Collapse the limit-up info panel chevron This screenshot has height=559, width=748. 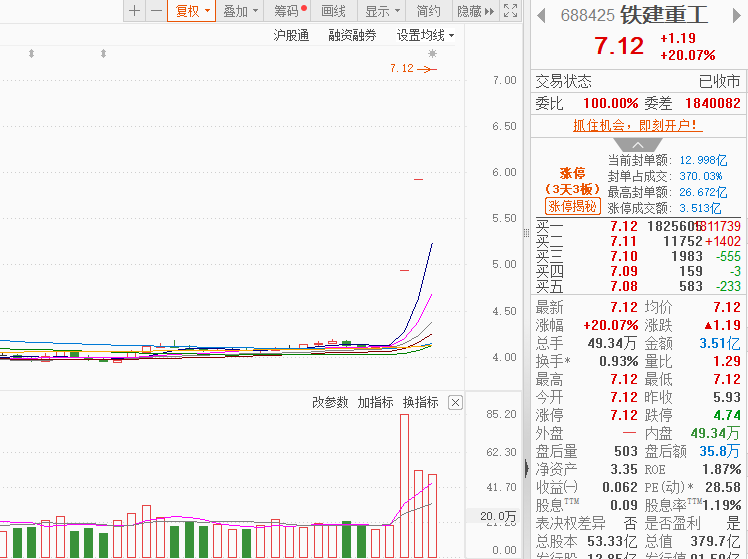(637, 146)
